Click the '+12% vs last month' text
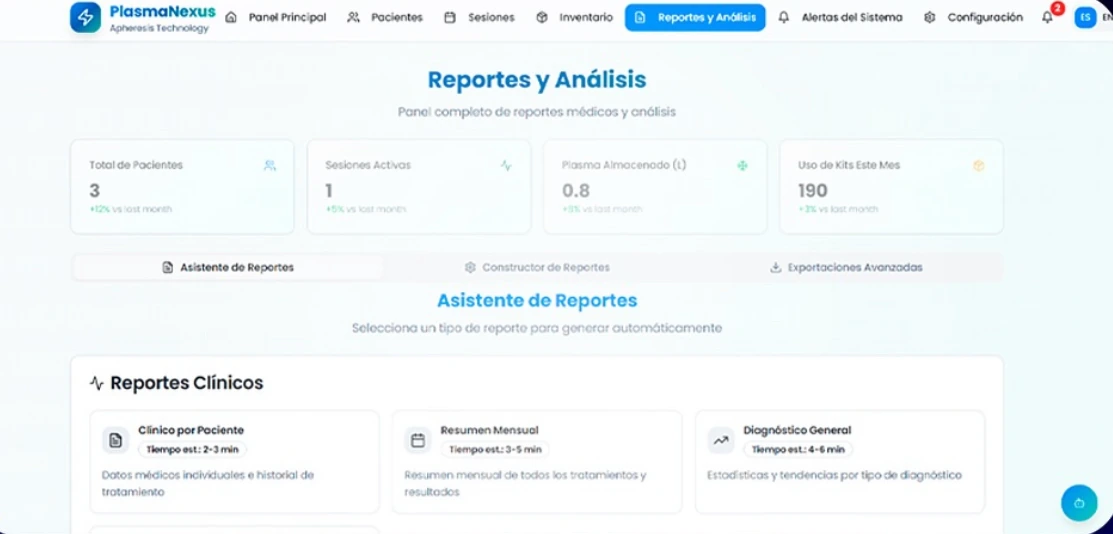The height and width of the screenshot is (534, 1113). [x=131, y=209]
